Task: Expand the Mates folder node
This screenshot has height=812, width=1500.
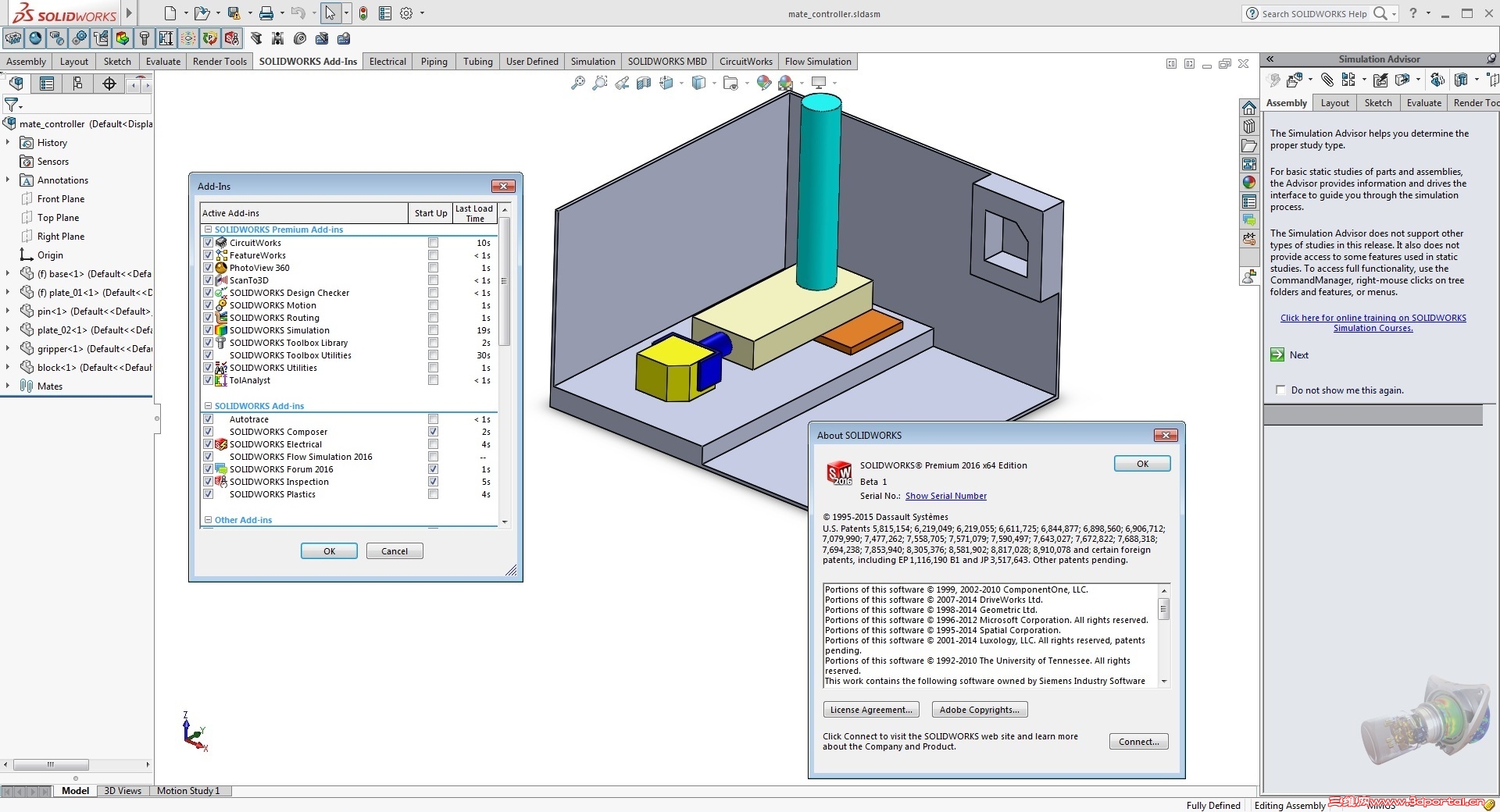Action: (x=8, y=386)
